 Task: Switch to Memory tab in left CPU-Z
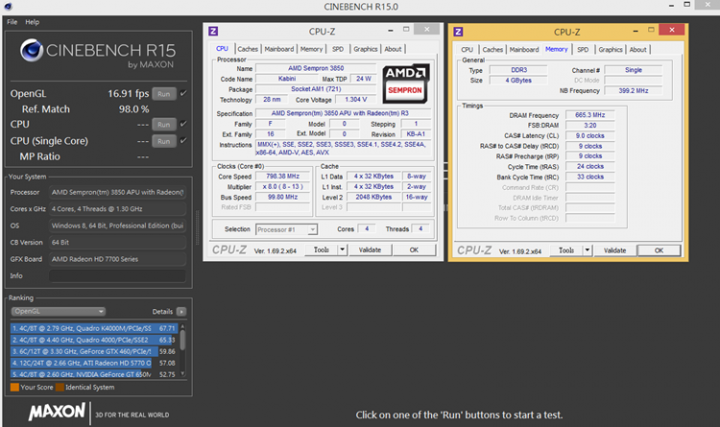(x=311, y=49)
